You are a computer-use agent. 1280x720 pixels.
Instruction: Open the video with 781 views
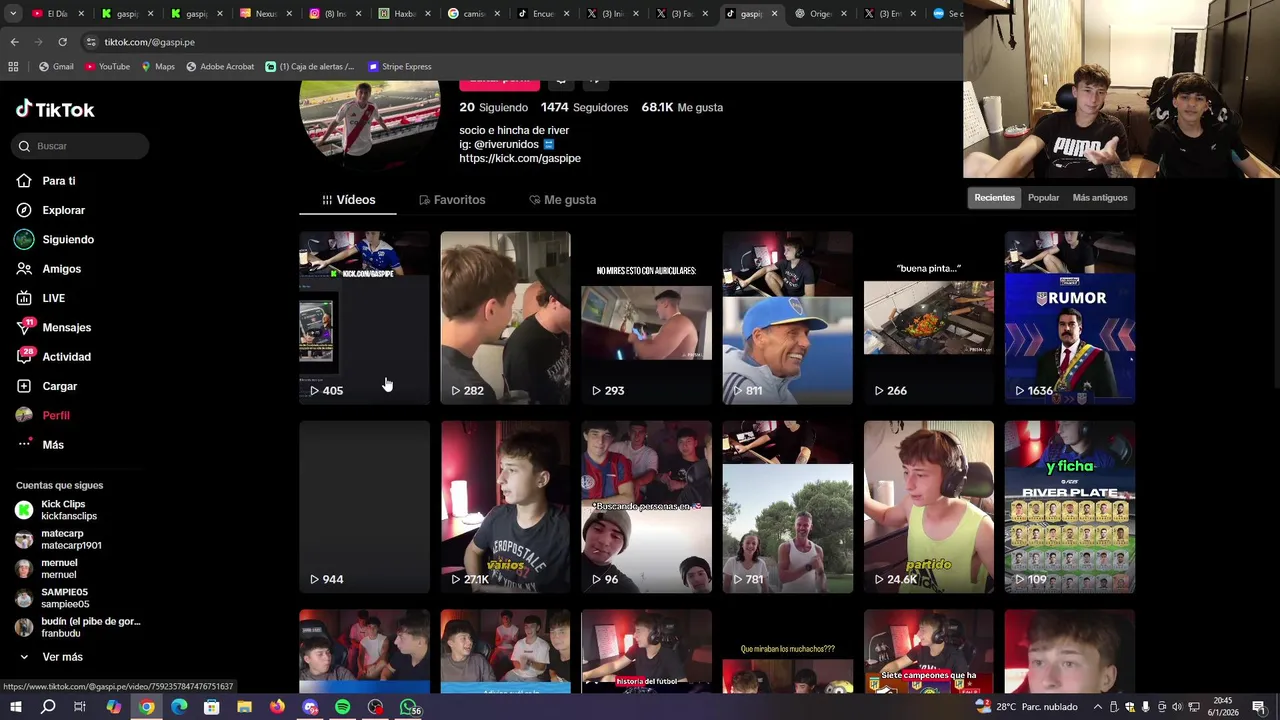tap(787, 507)
